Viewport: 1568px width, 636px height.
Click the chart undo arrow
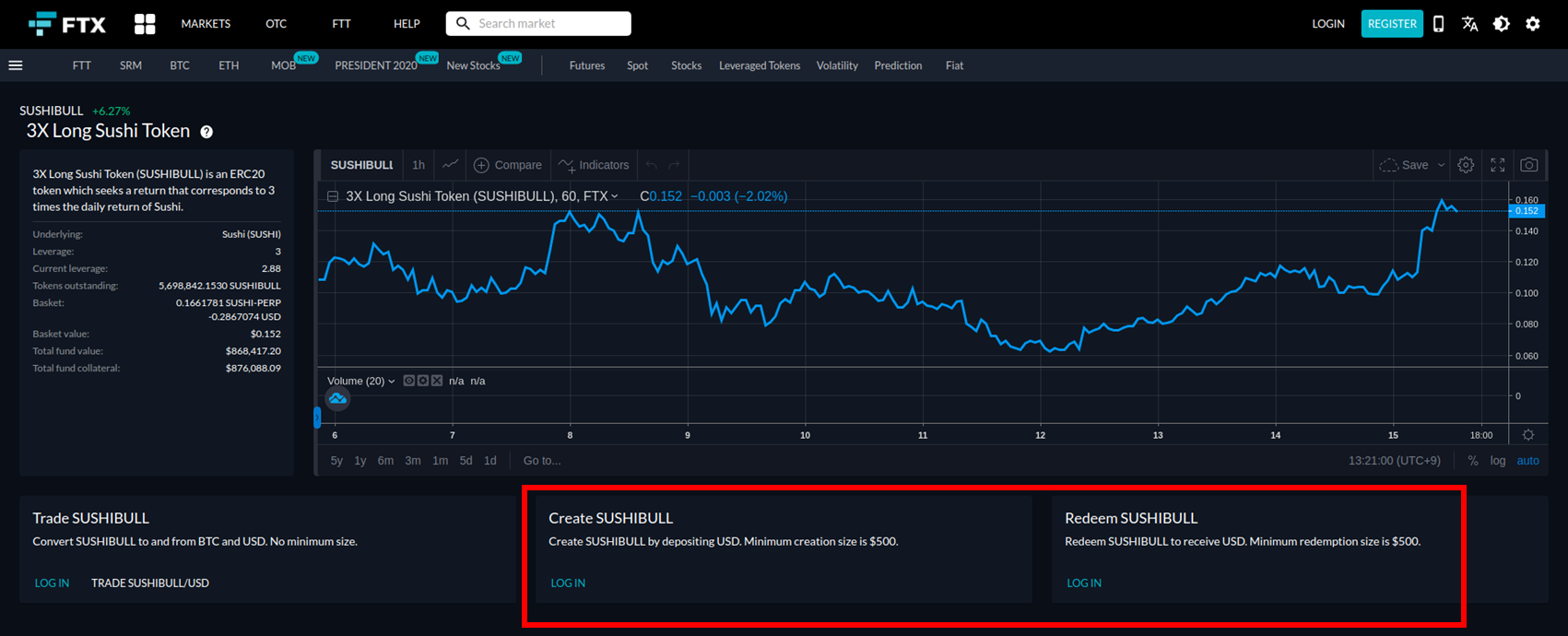coord(652,165)
